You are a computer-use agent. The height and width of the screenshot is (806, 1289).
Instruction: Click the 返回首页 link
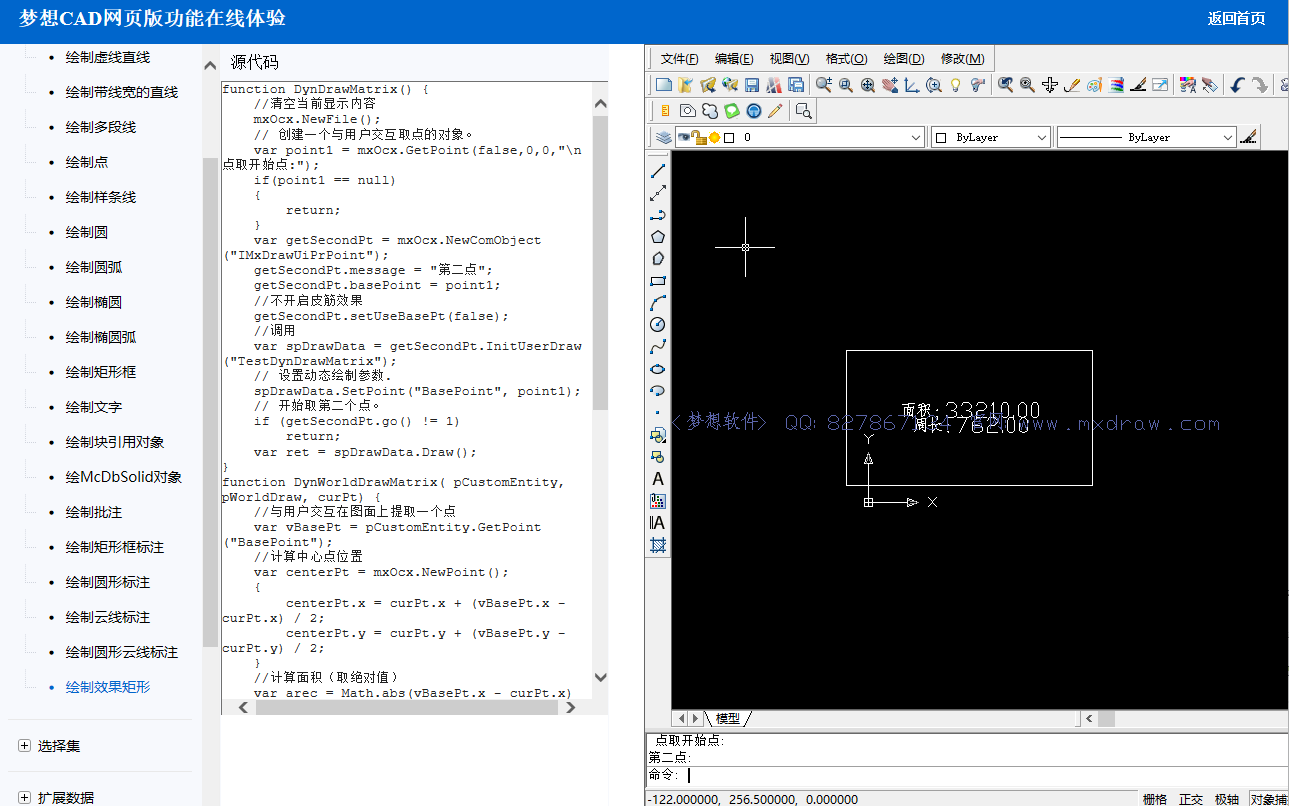pyautogui.click(x=1236, y=18)
